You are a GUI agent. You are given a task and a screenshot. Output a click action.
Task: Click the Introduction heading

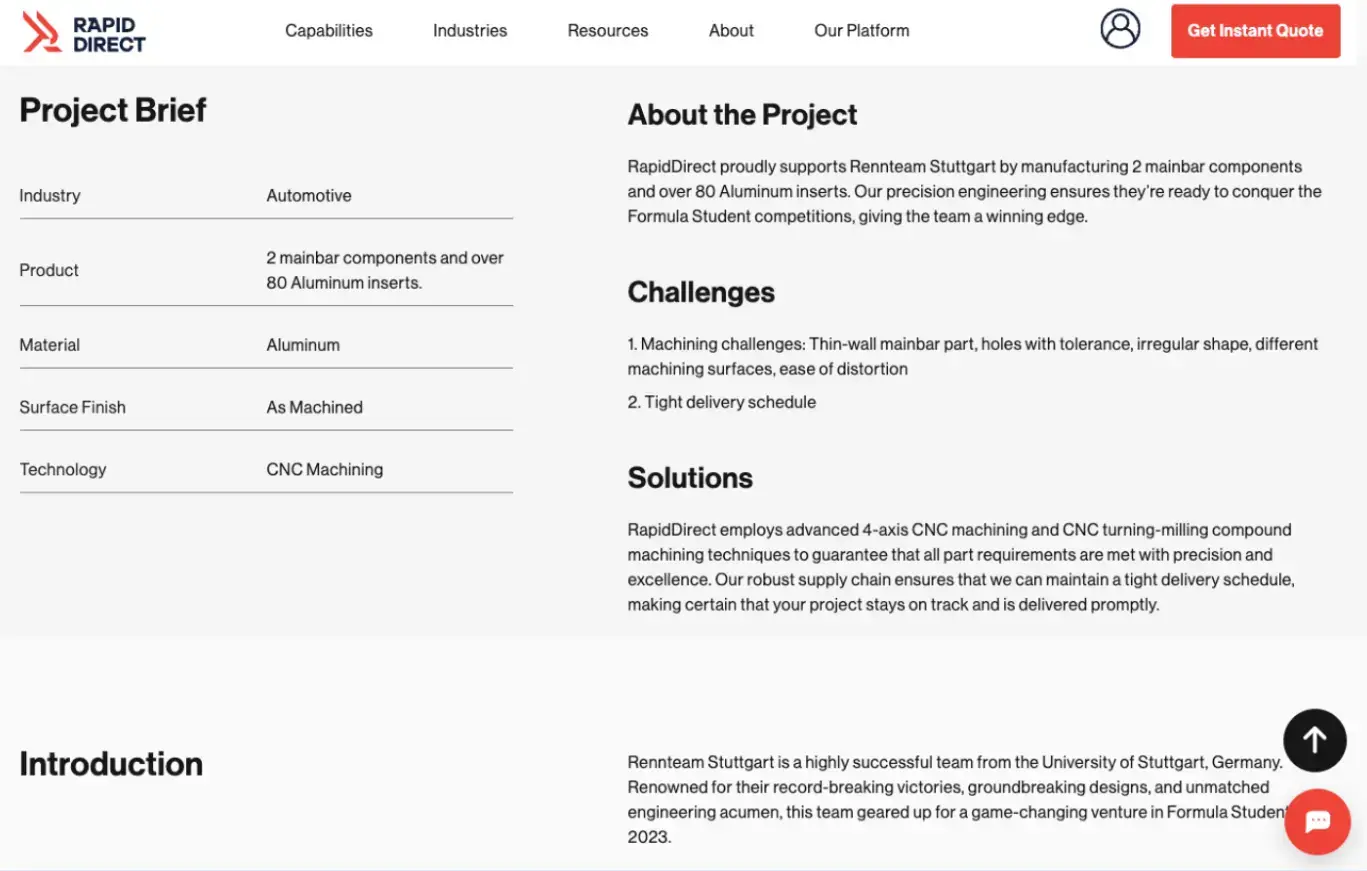tap(111, 764)
